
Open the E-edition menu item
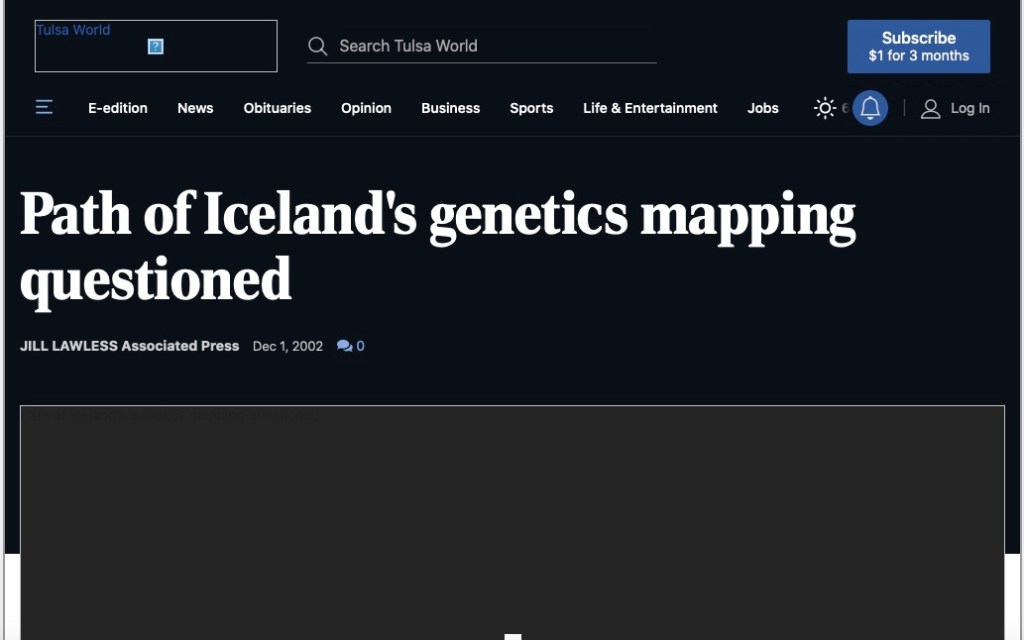[x=118, y=108]
